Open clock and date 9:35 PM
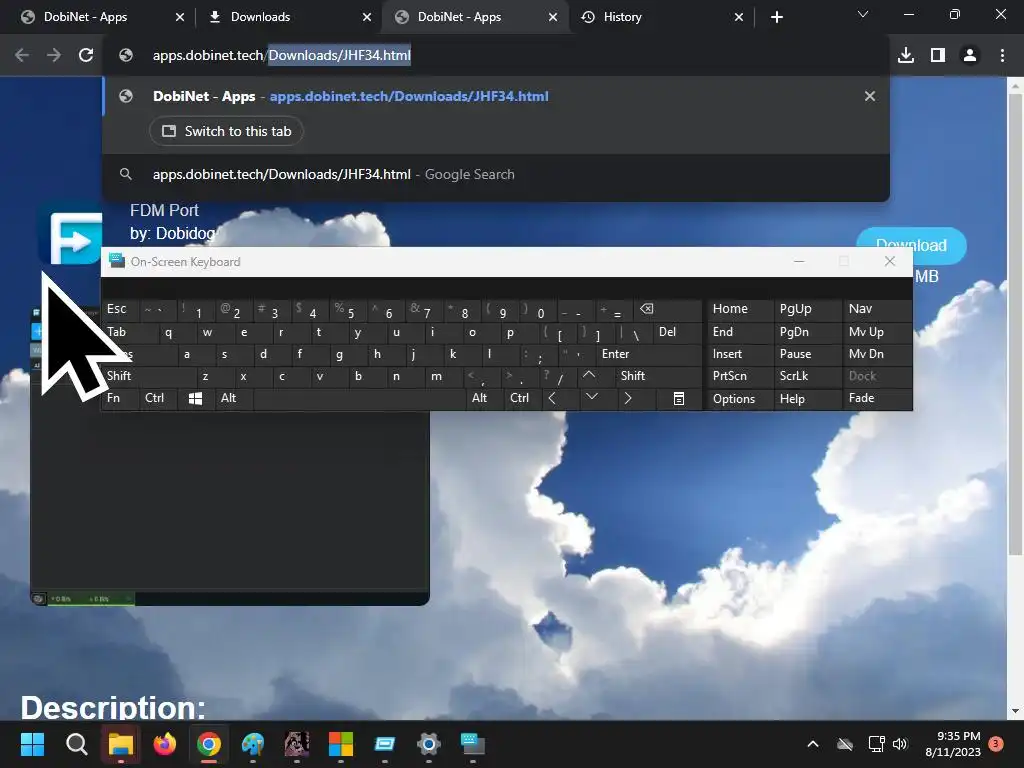The image size is (1024, 768). pyautogui.click(x=953, y=744)
